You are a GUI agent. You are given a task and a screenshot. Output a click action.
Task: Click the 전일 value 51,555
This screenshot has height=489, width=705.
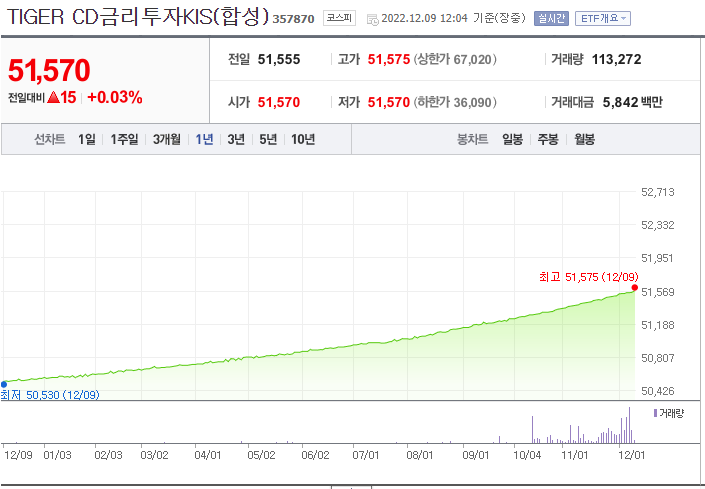279,59
